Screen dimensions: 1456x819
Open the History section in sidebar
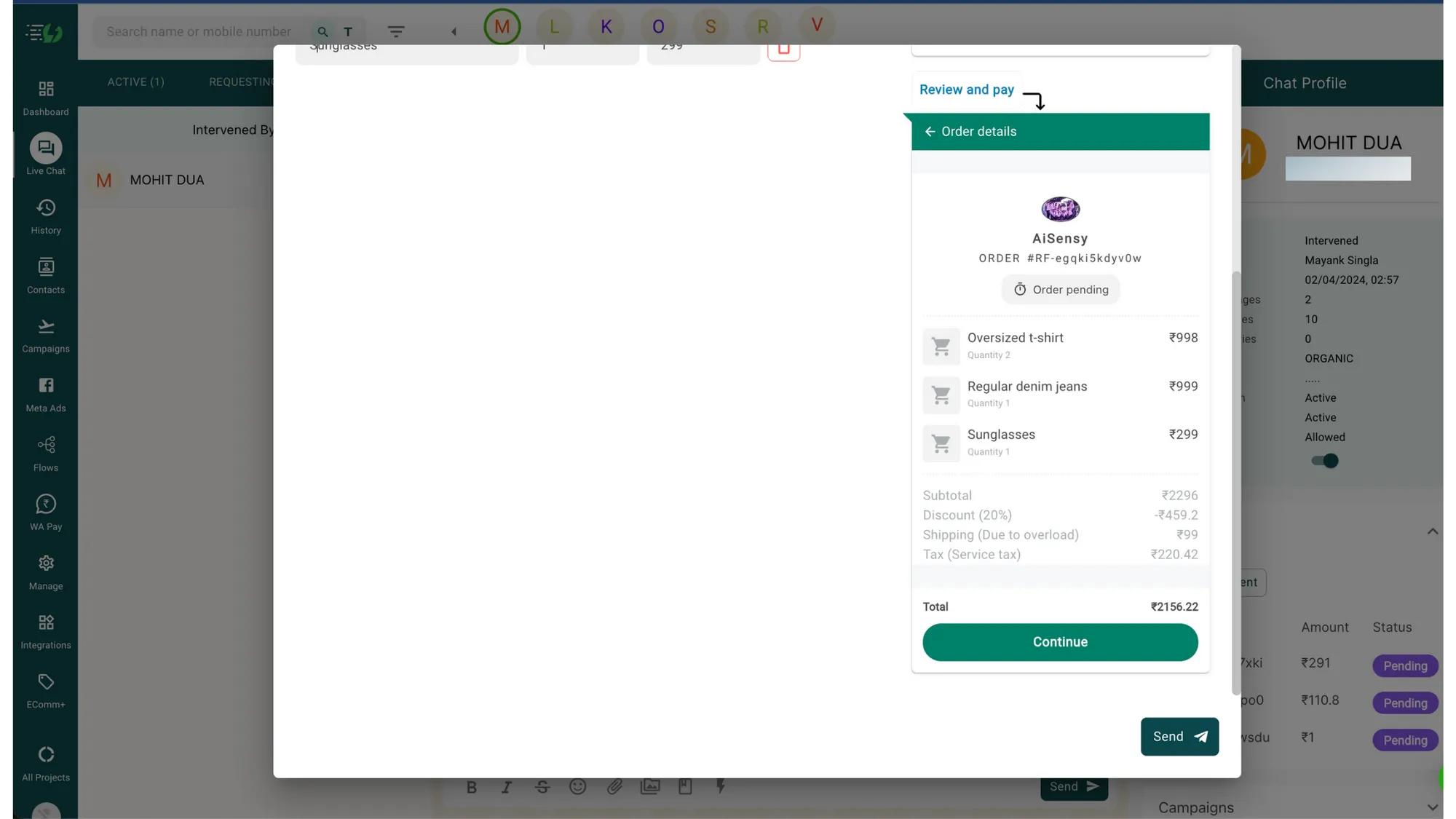point(45,215)
